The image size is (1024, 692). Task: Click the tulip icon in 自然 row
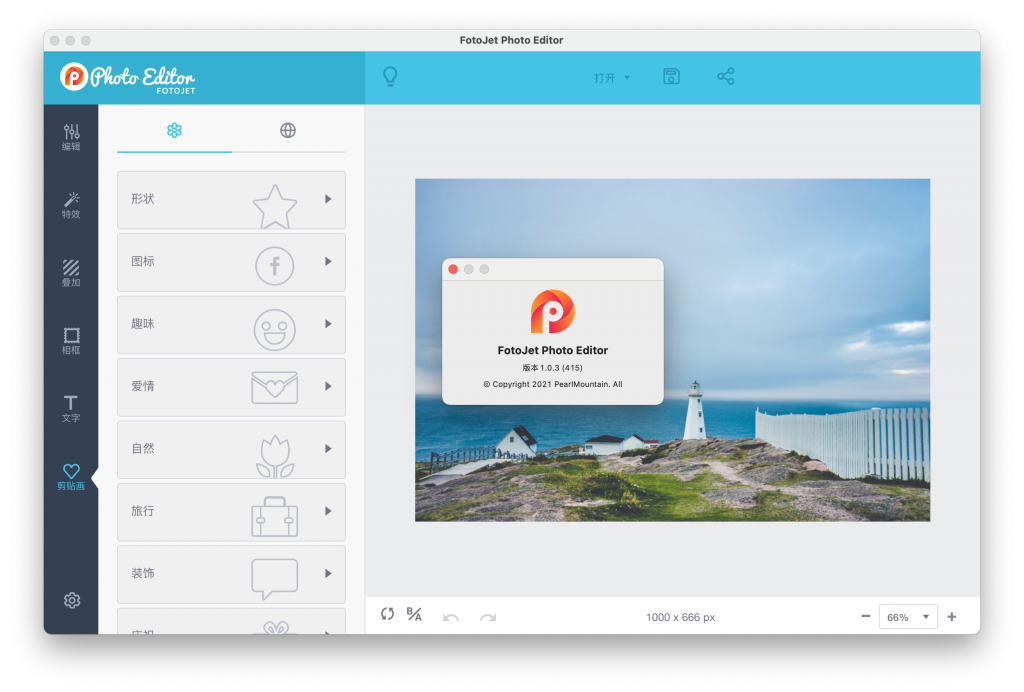coord(275,456)
